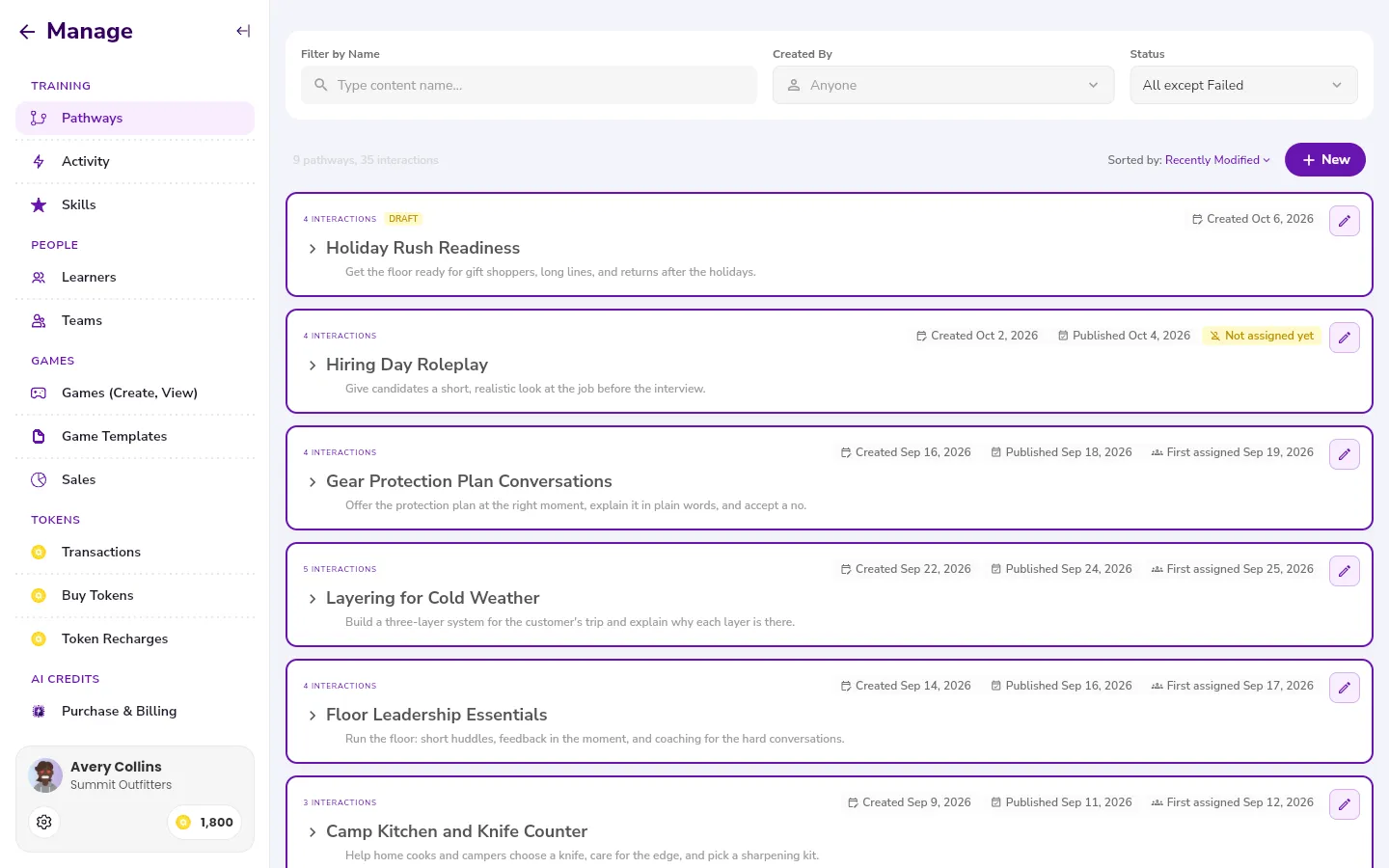Collapse the sidebar with the collapse icon
The width and height of the screenshot is (1389, 868).
(x=243, y=31)
